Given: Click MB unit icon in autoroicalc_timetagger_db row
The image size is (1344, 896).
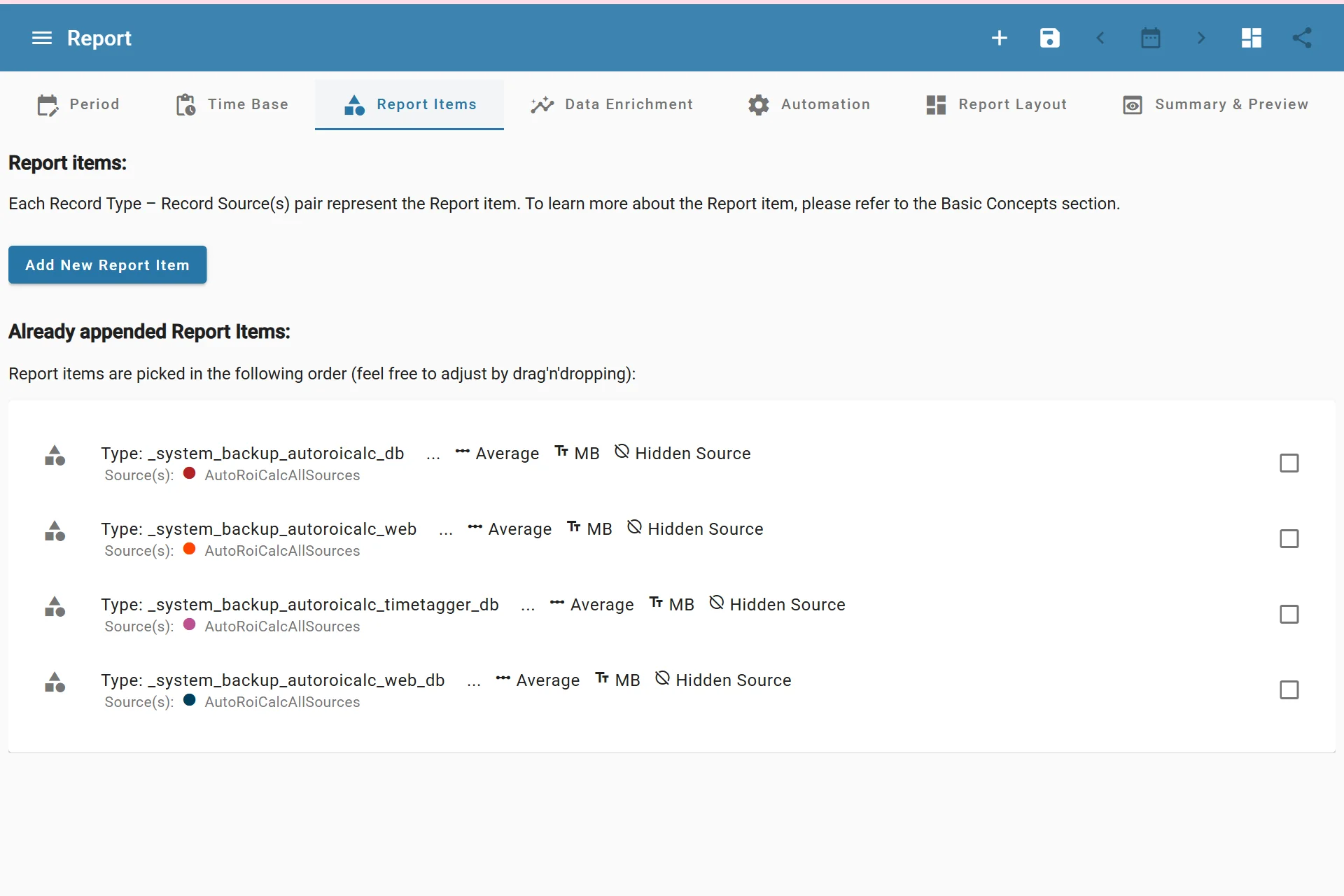Looking at the screenshot, I should [x=656, y=603].
